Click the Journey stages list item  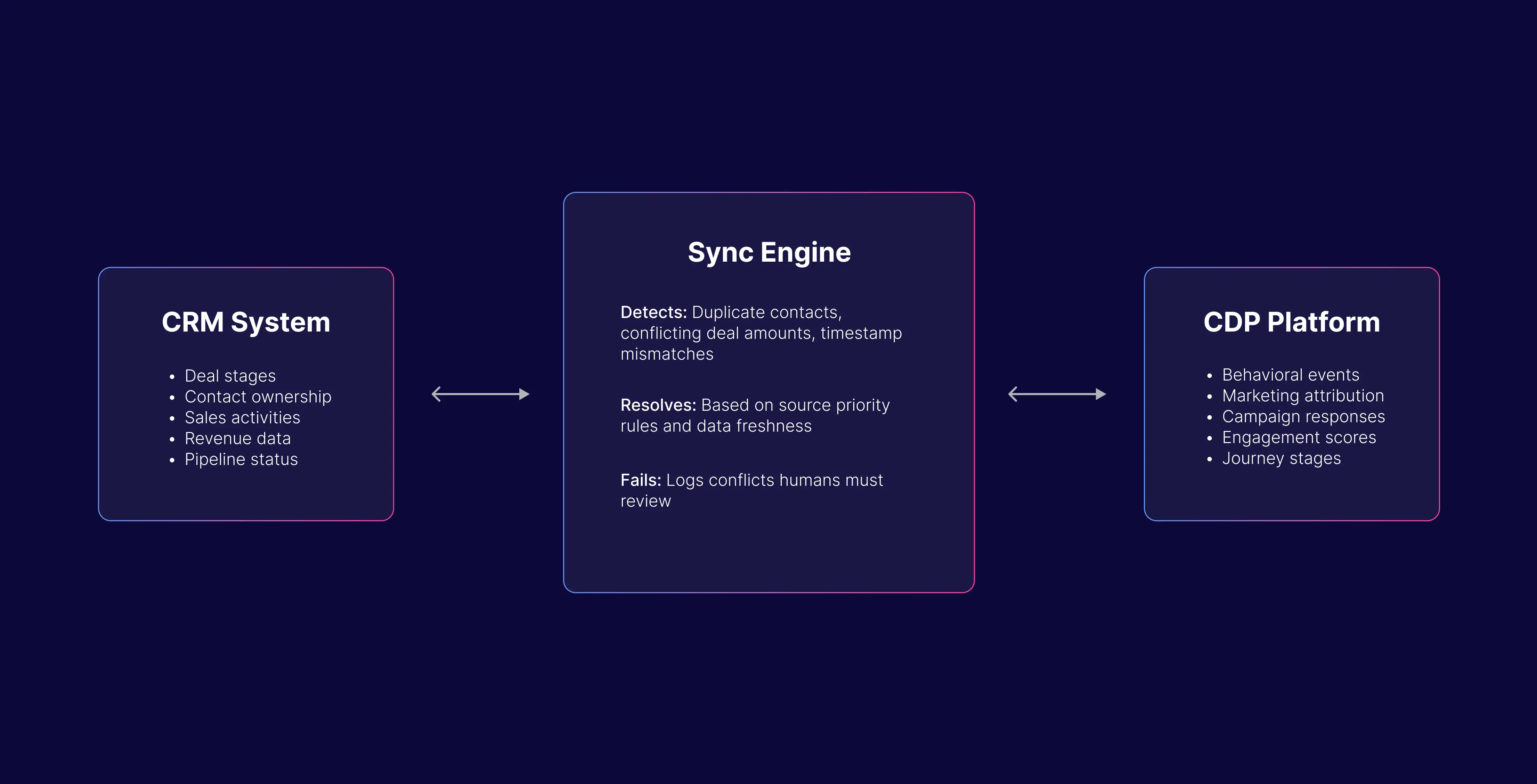1281,458
